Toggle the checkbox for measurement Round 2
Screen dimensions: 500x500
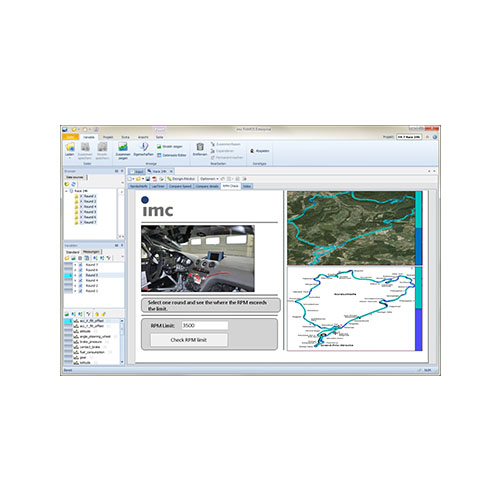tap(80, 286)
